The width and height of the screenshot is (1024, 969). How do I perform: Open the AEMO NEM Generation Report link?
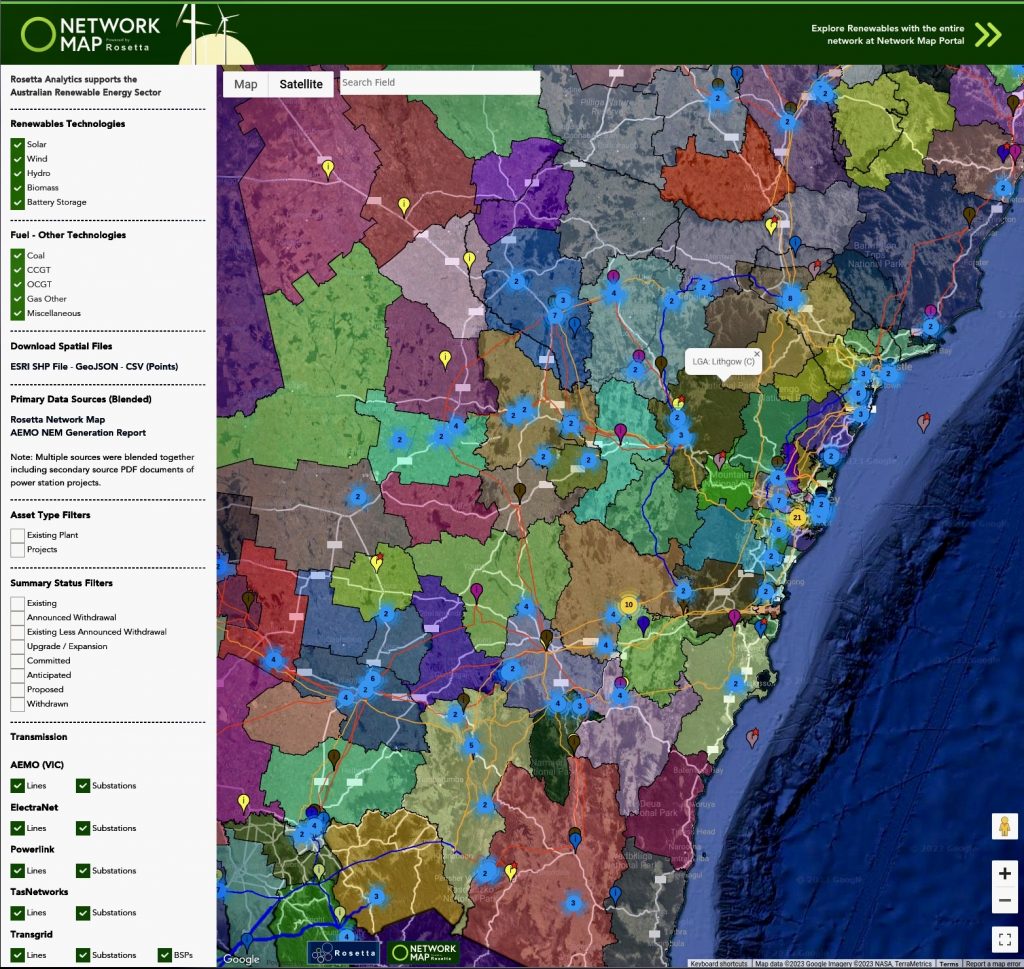click(x=78, y=433)
